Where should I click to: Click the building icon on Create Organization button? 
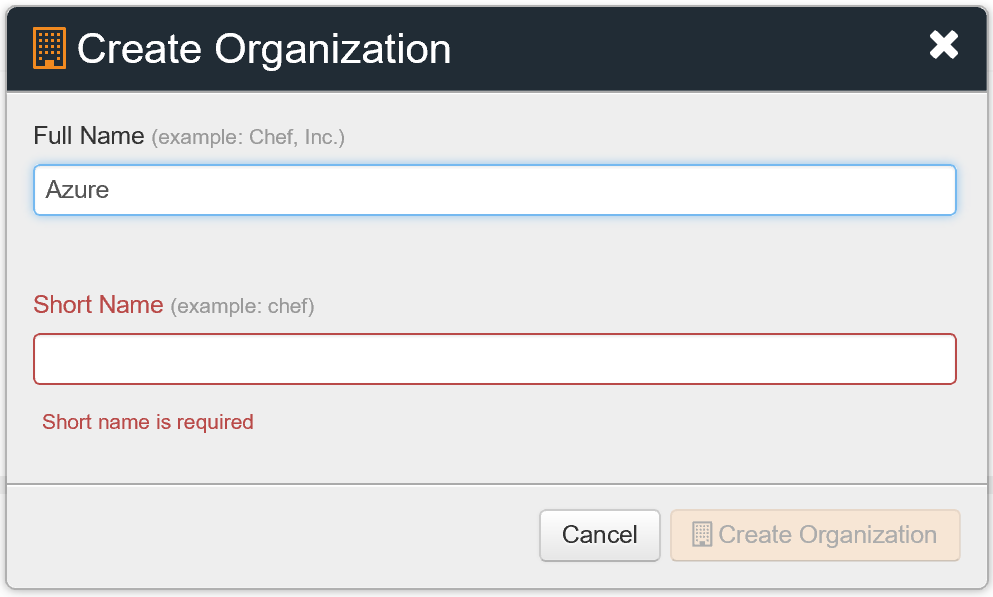(x=702, y=535)
